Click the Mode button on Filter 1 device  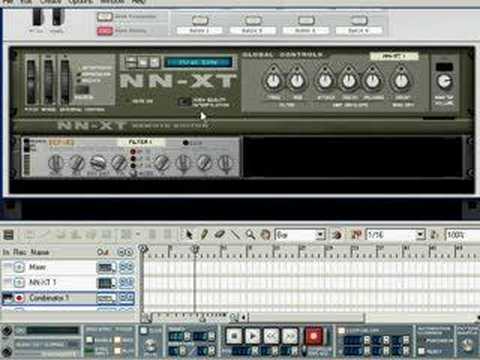(x=134, y=173)
